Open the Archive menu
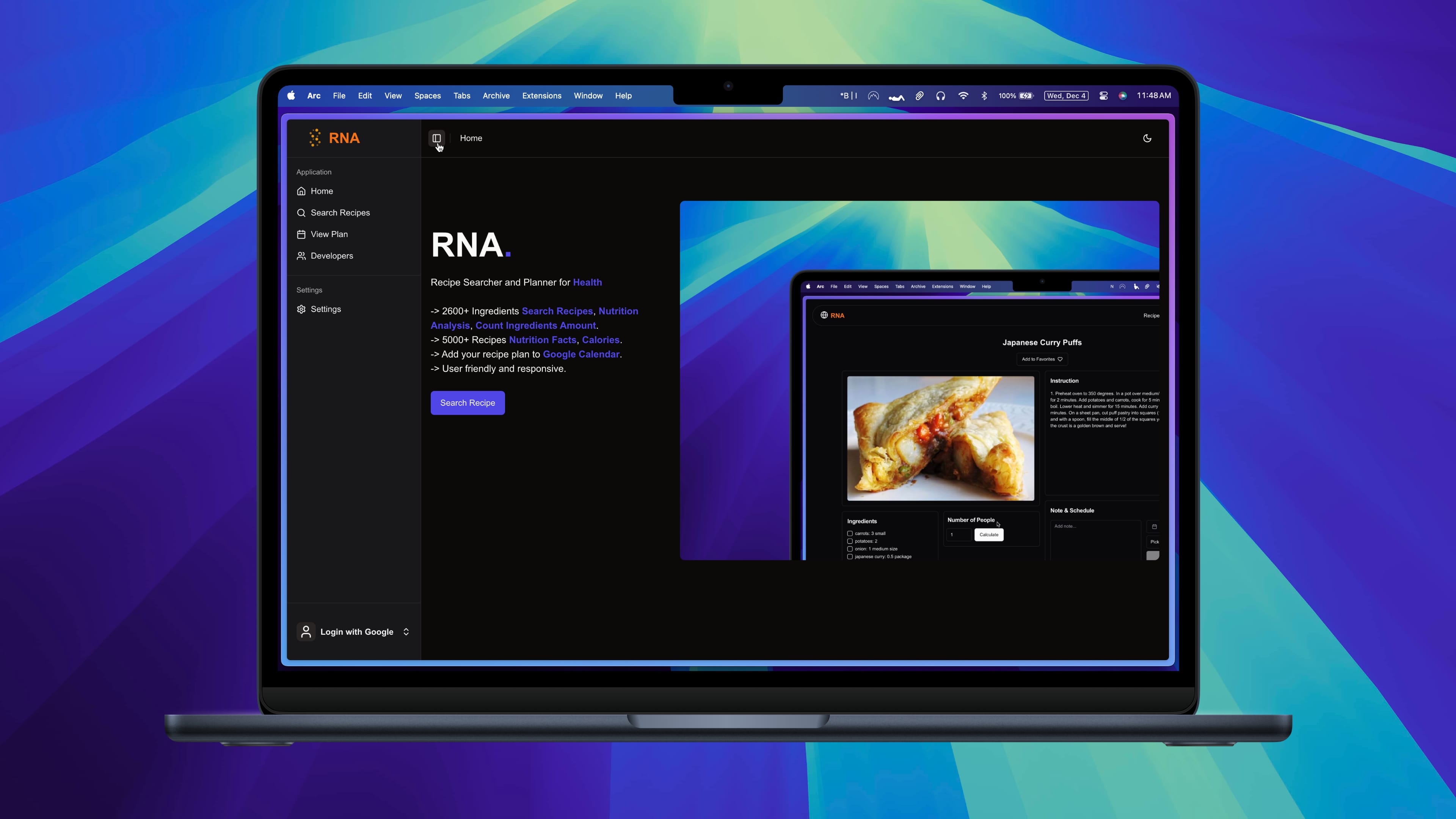The width and height of the screenshot is (1456, 819). coord(496,96)
